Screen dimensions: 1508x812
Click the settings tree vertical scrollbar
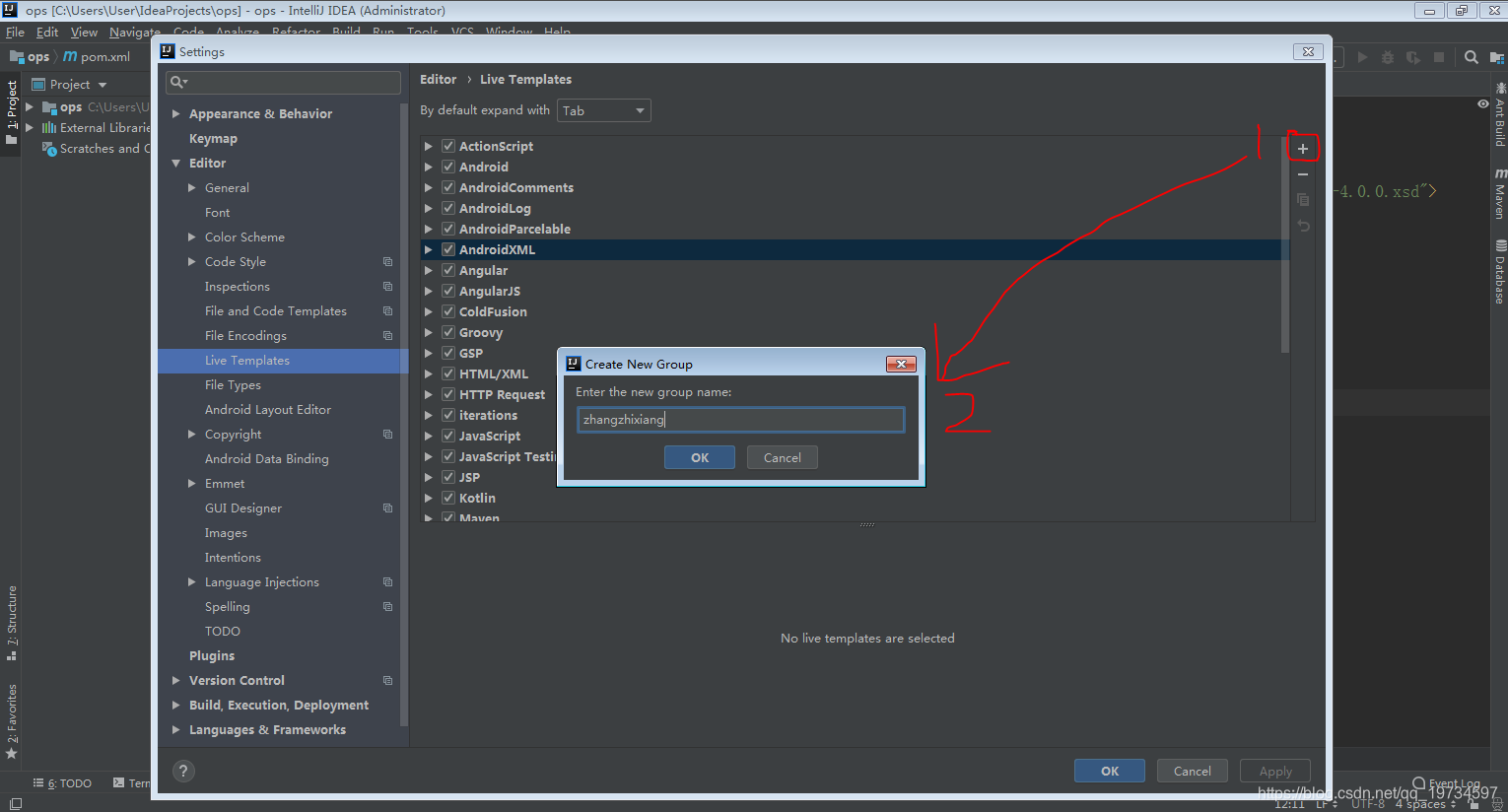click(x=404, y=414)
